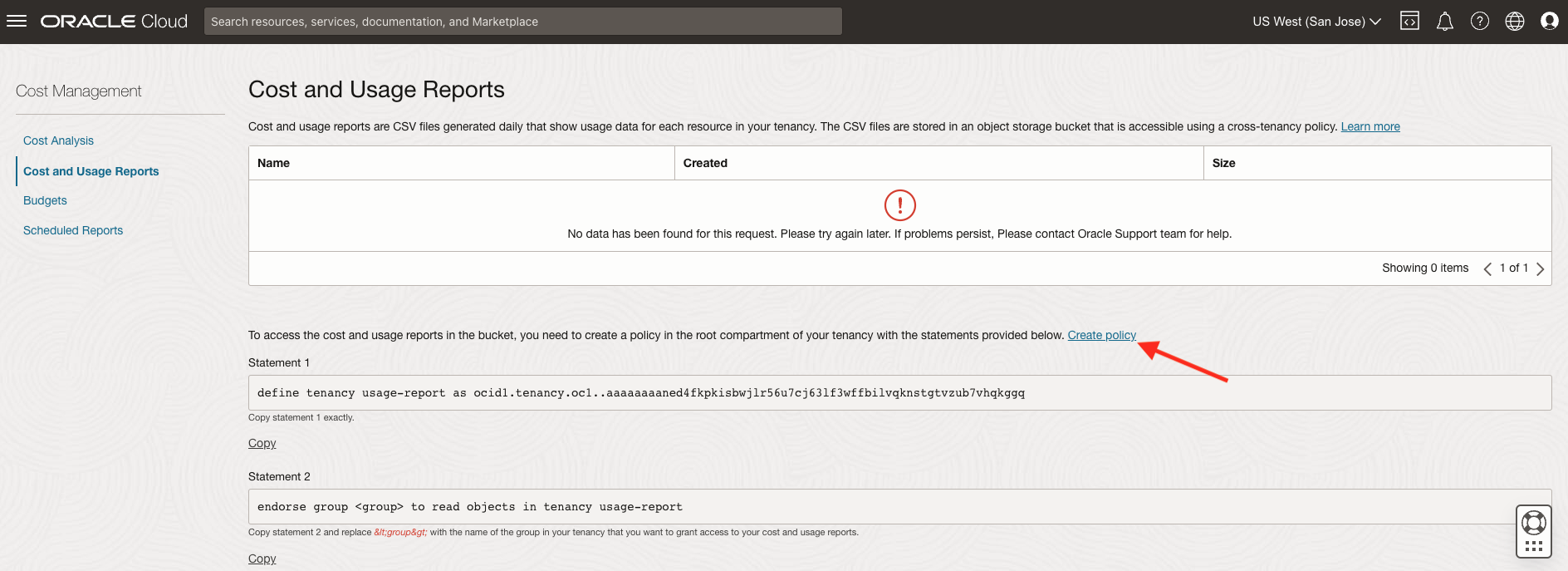Select Cost and Usage Reports sidebar item

91,171
